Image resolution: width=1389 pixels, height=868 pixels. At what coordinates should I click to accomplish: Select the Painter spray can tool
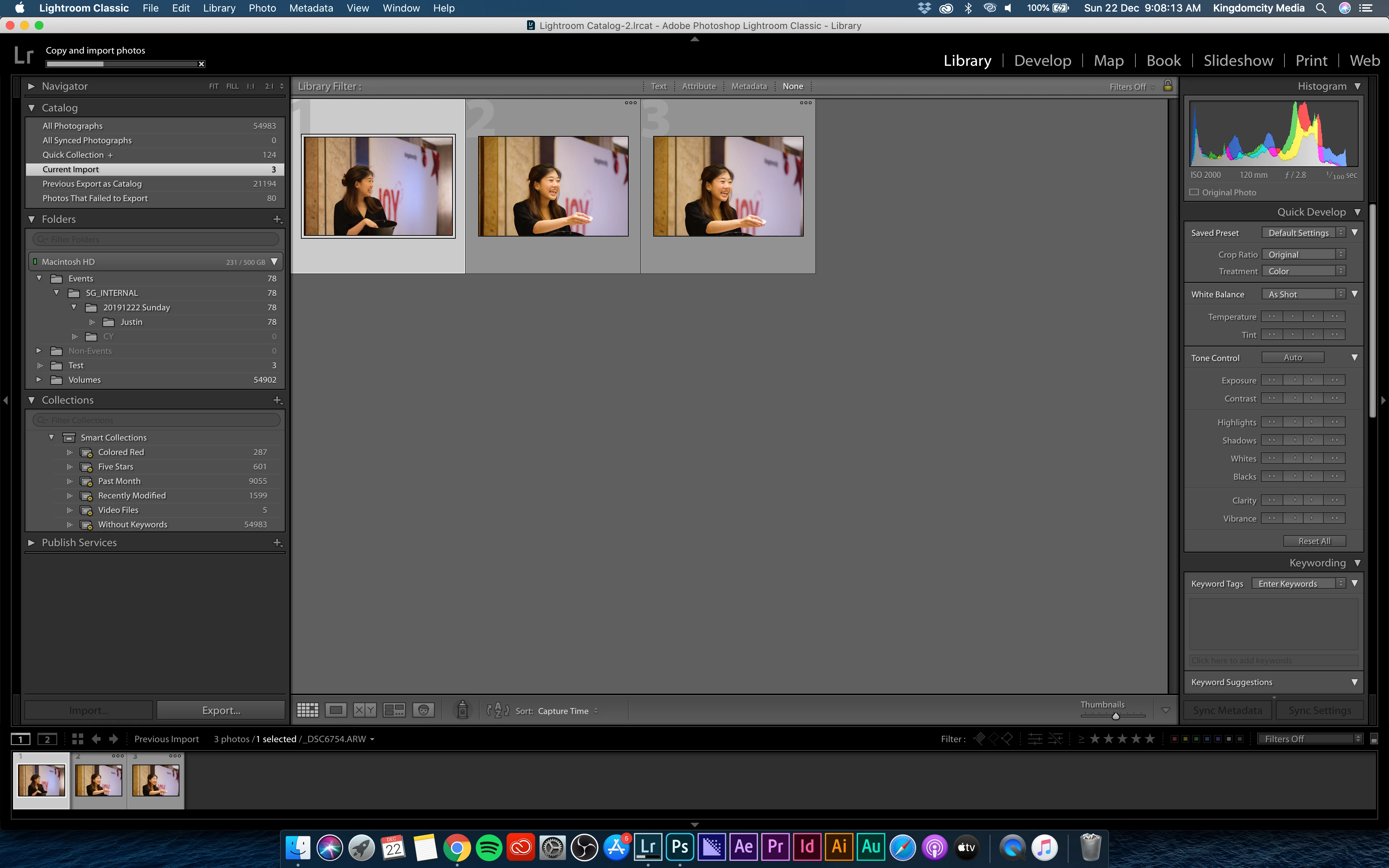[462, 710]
